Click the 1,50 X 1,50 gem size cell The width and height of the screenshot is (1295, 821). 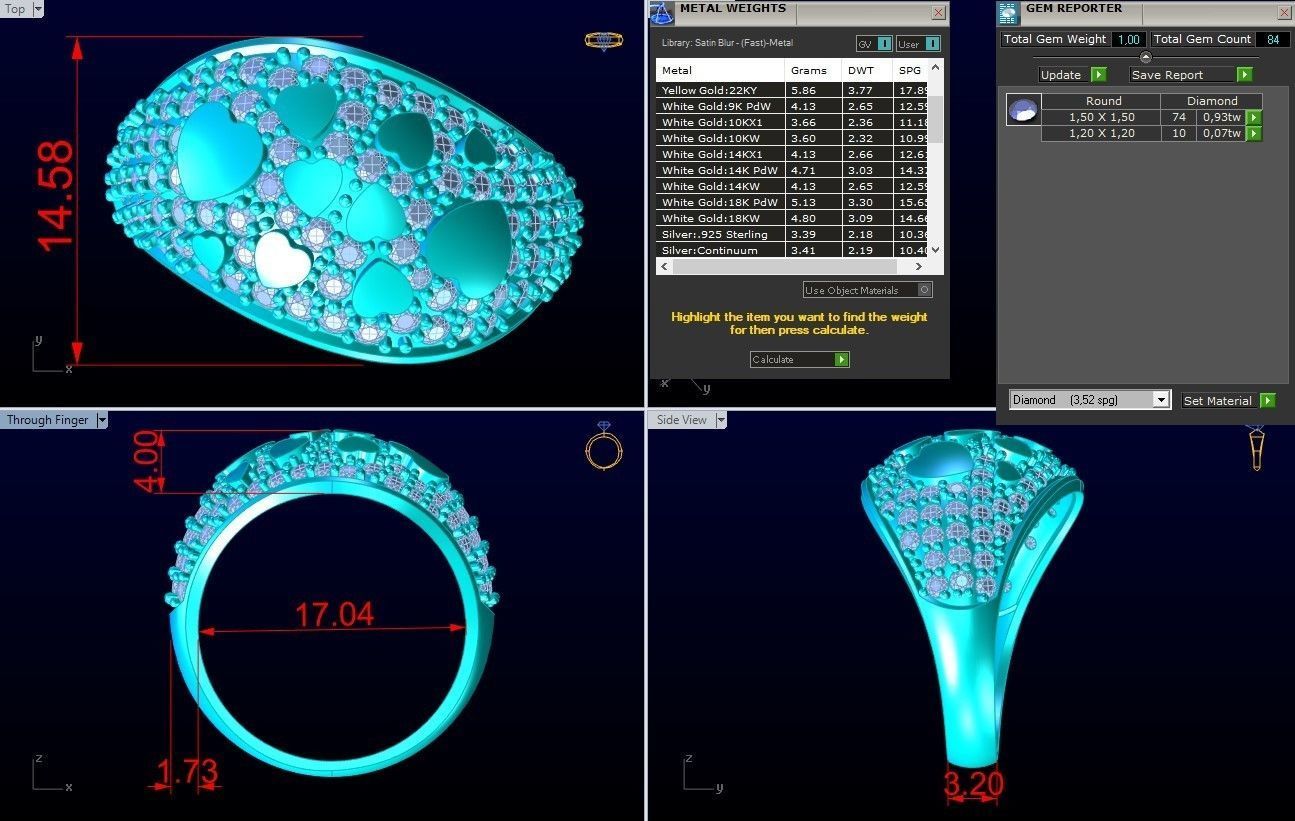(1101, 118)
